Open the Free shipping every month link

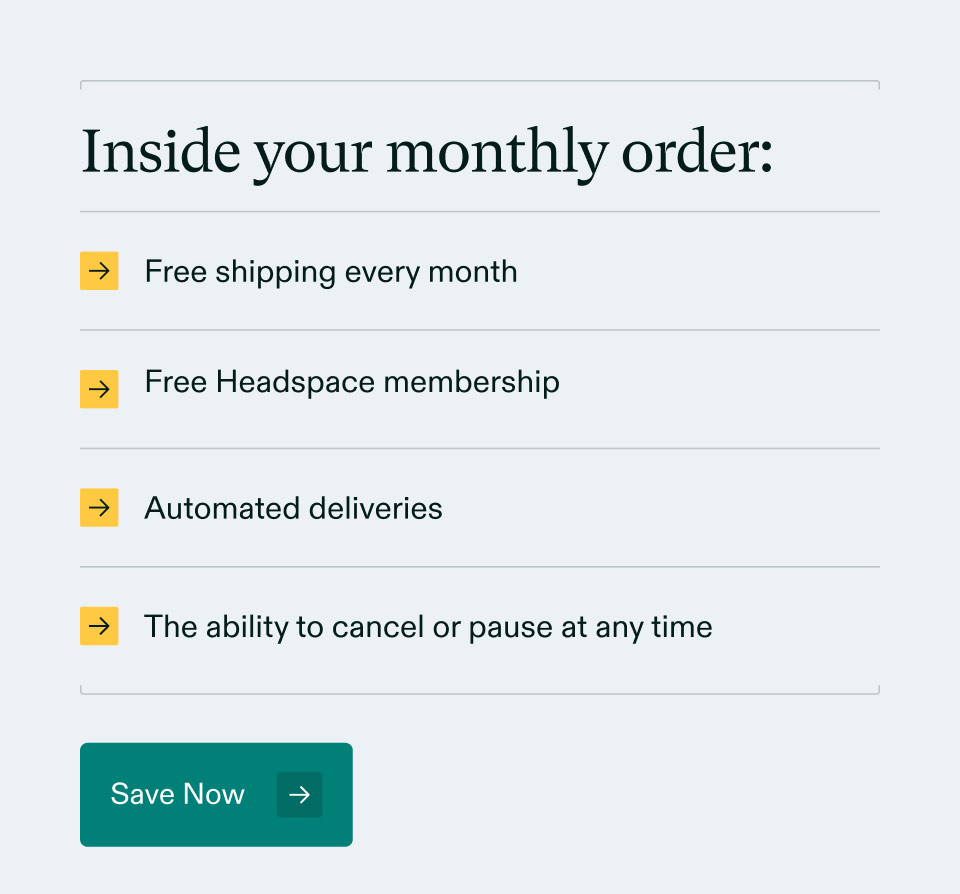tap(331, 271)
